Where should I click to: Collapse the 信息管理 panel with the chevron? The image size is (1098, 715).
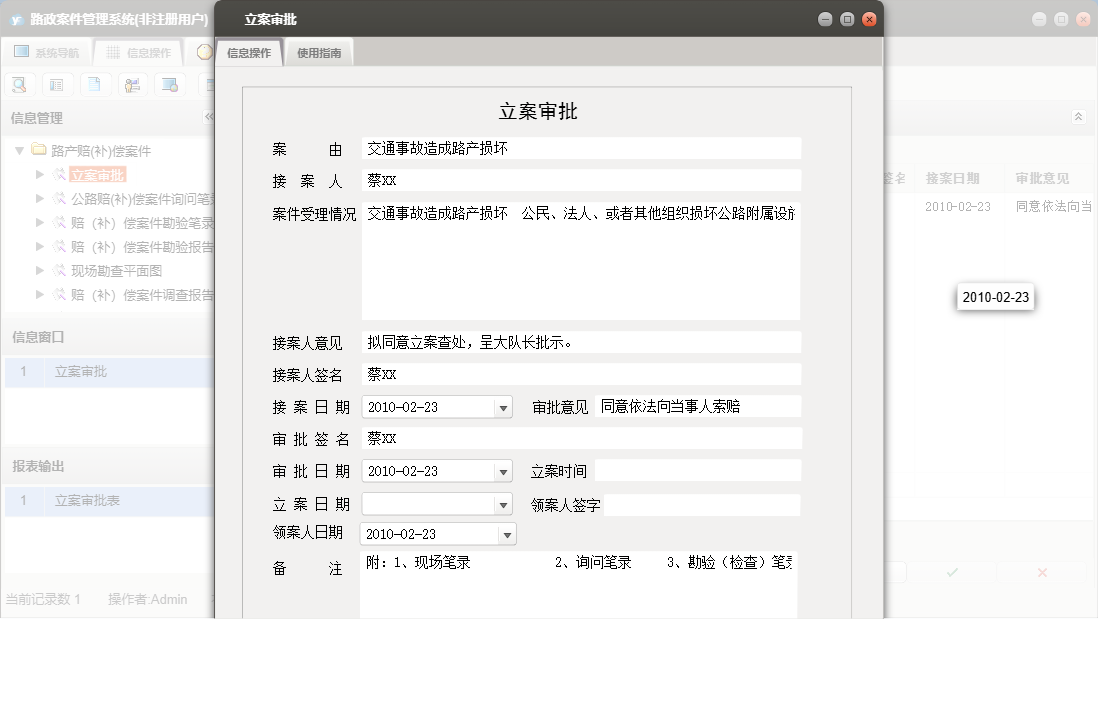(210, 117)
